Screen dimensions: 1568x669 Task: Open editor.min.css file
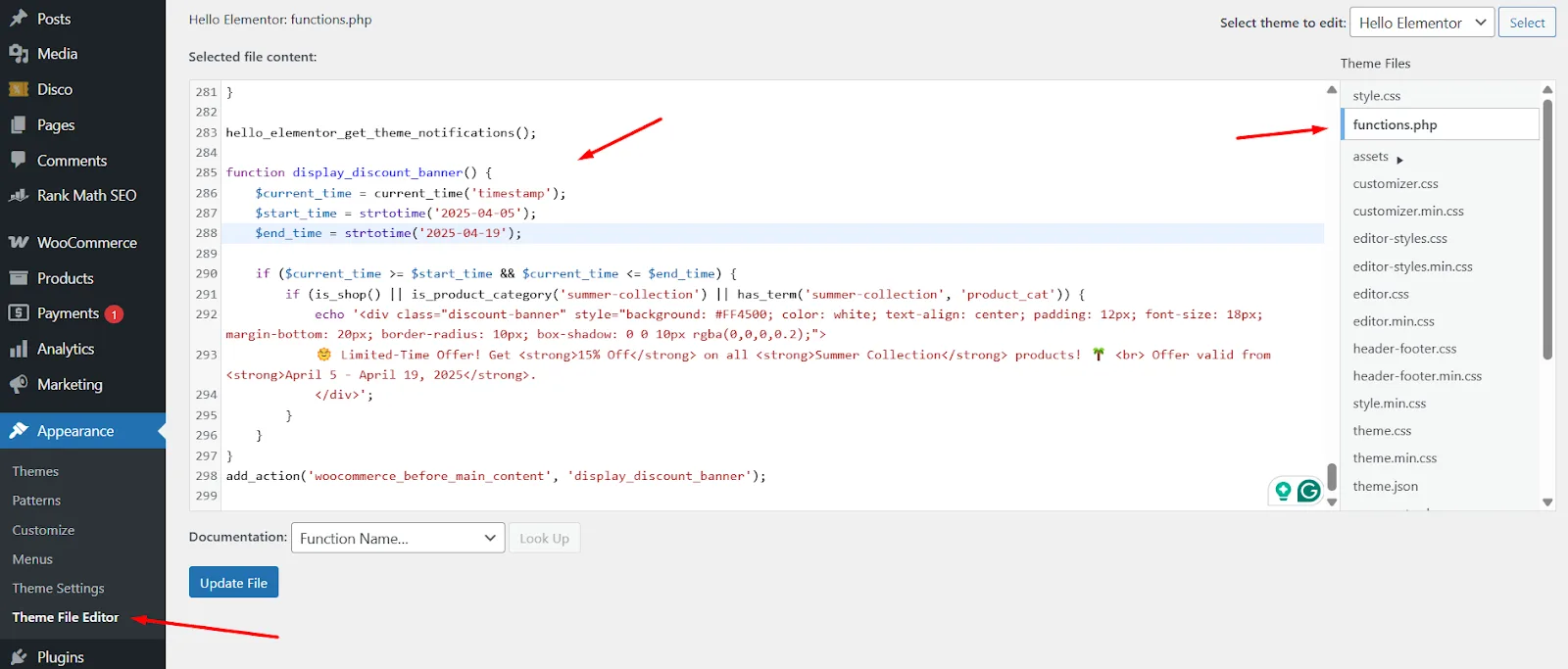point(1394,321)
